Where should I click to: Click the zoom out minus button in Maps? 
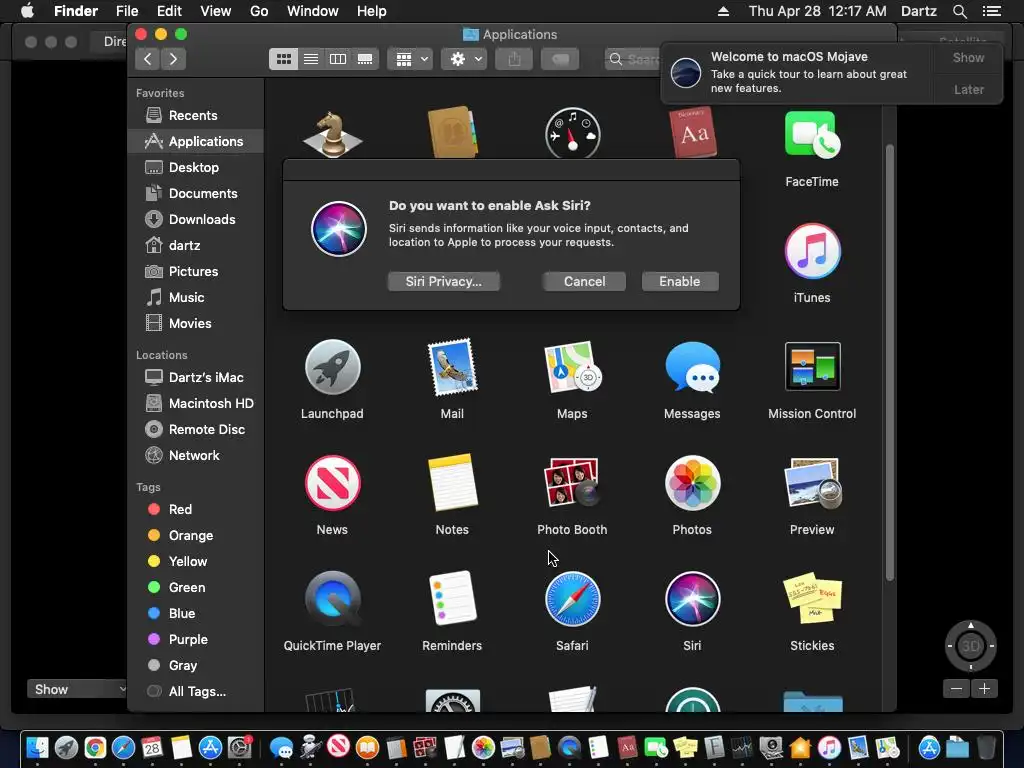[957, 688]
